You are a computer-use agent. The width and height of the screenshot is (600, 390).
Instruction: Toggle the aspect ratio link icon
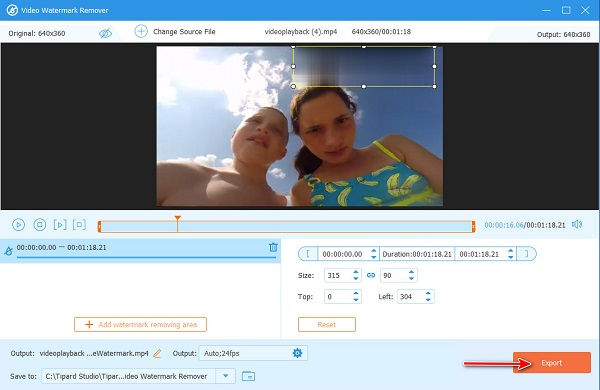coord(371,275)
